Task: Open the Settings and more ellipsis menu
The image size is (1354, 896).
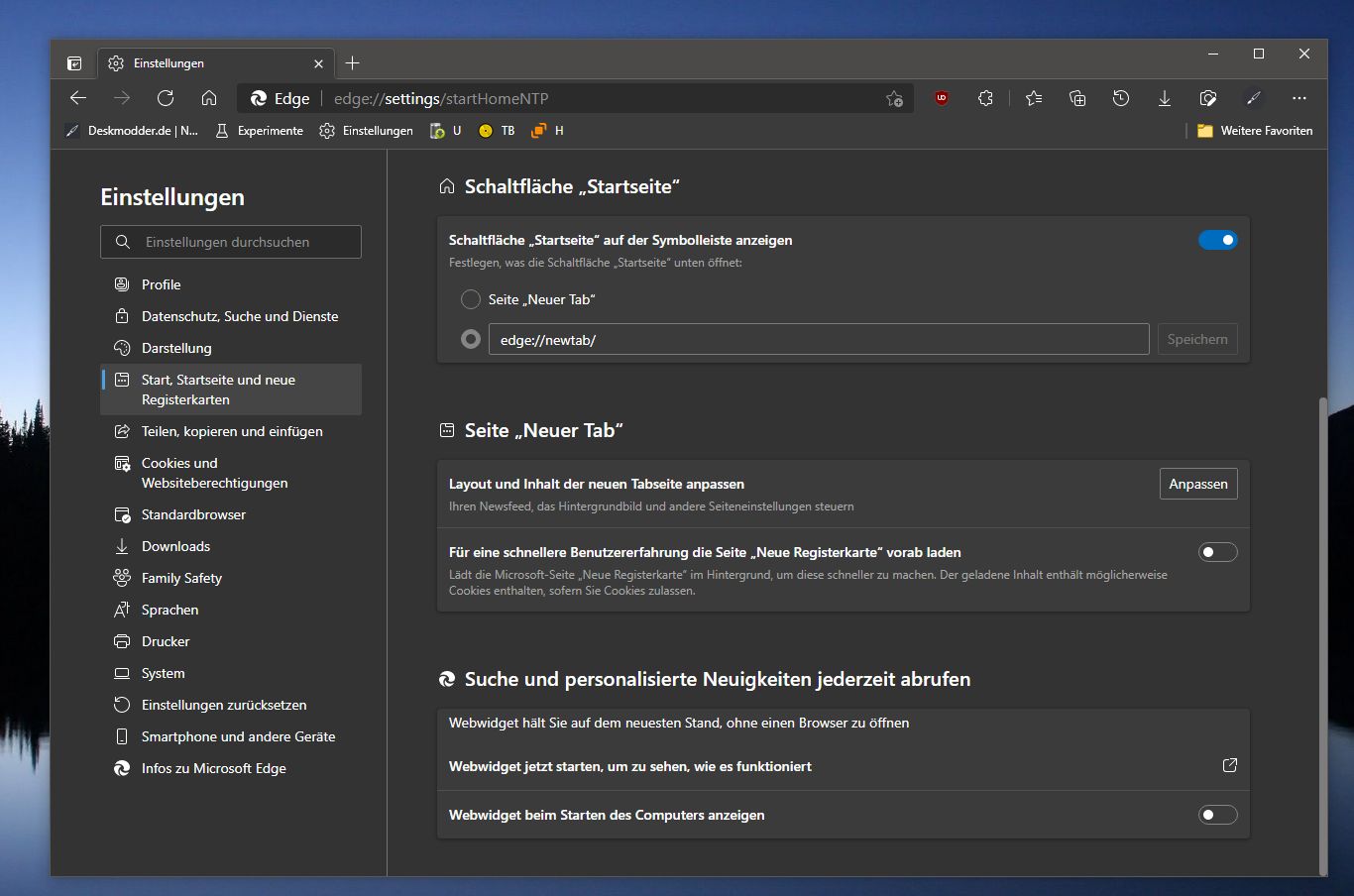Action: pos(1299,98)
